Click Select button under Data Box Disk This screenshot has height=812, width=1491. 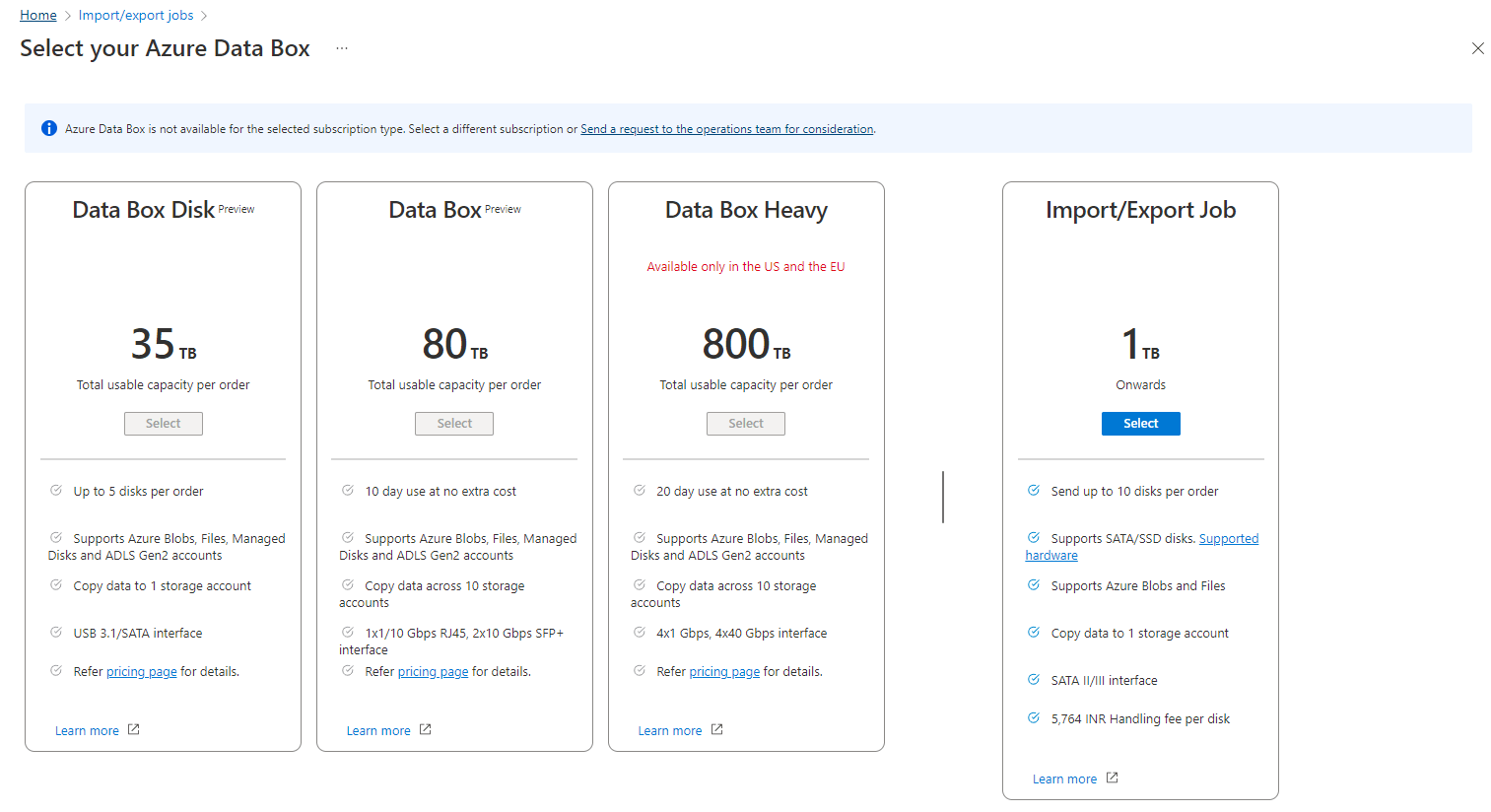[x=164, y=424]
